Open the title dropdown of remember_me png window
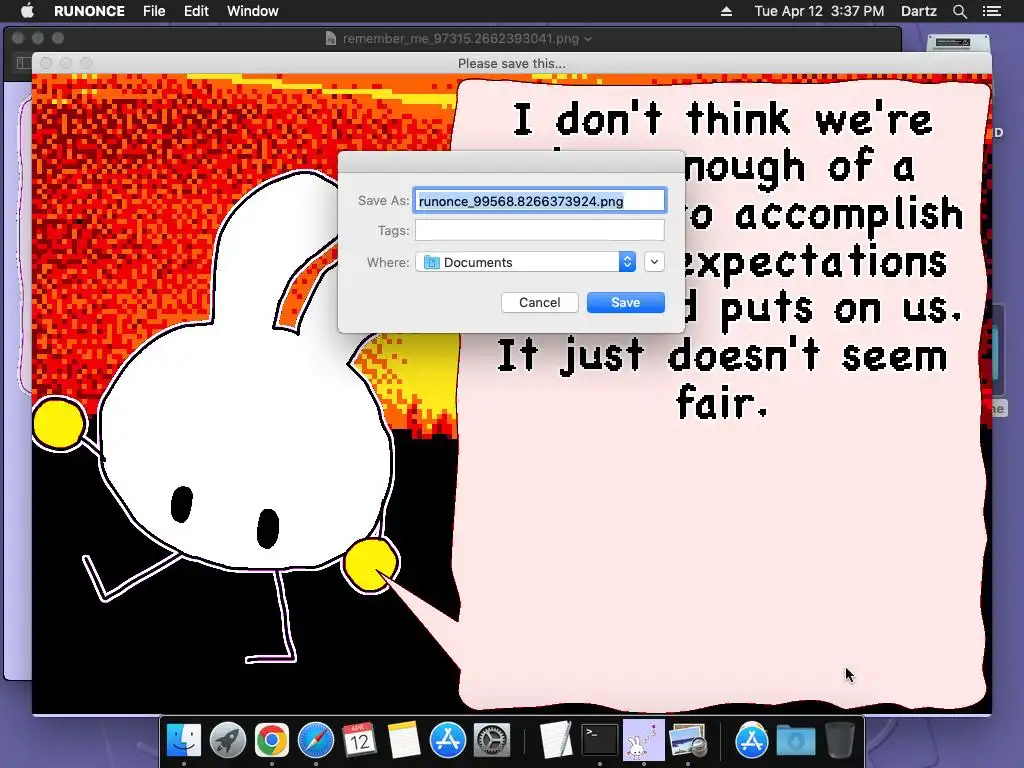Screen dimensions: 1024x768 coord(588,39)
